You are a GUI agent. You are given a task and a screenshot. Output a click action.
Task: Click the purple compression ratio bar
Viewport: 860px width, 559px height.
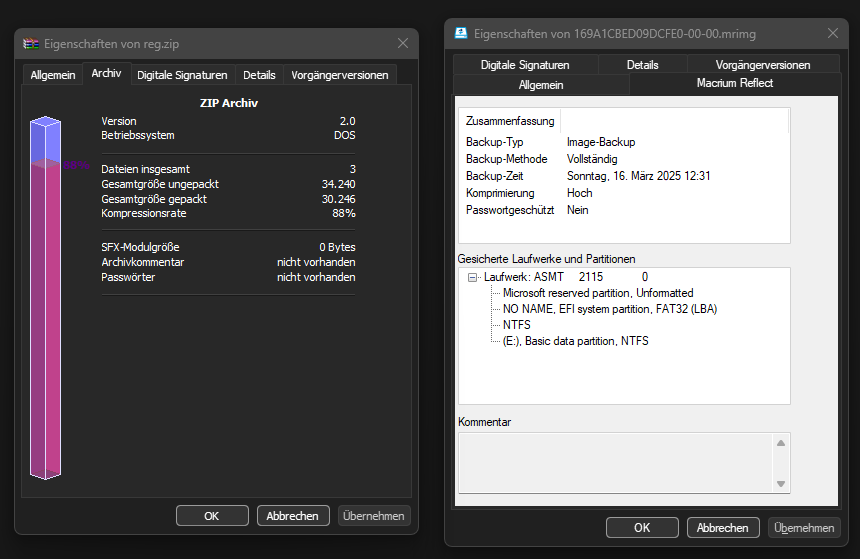[46, 320]
